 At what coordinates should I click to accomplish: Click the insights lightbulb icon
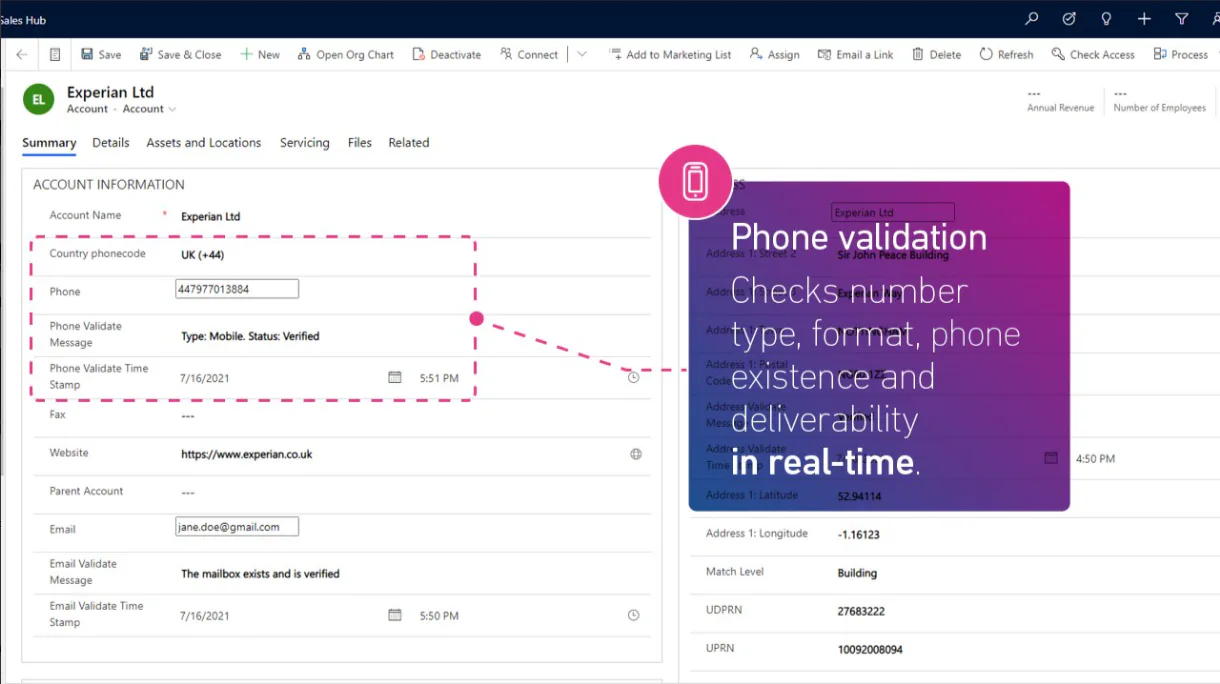coord(1106,18)
